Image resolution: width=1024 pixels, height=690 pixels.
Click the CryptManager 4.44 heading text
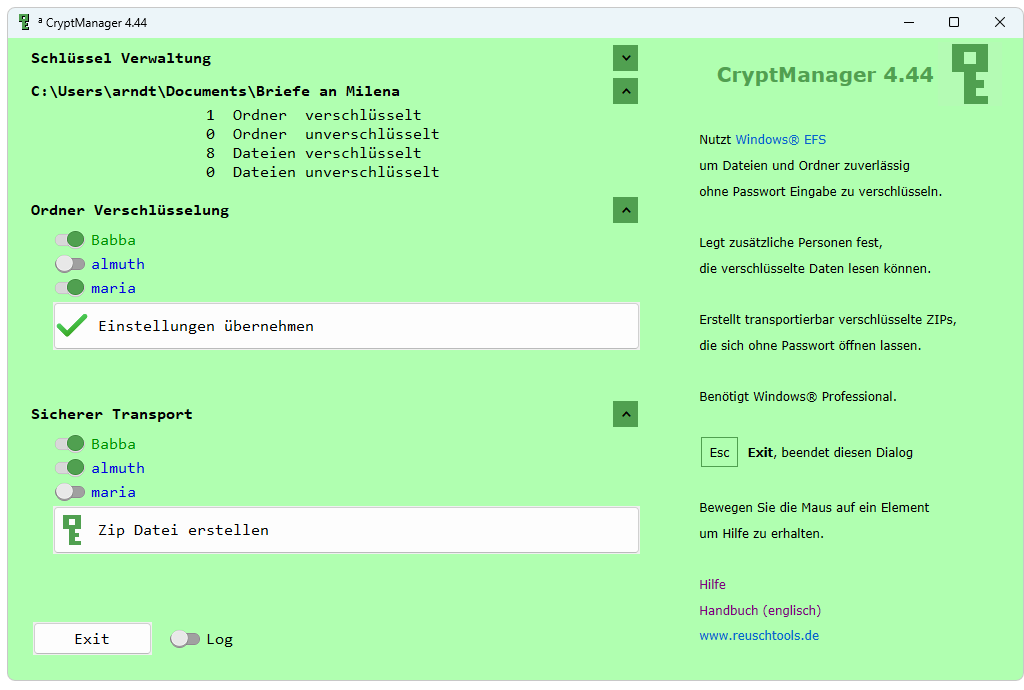coord(825,74)
